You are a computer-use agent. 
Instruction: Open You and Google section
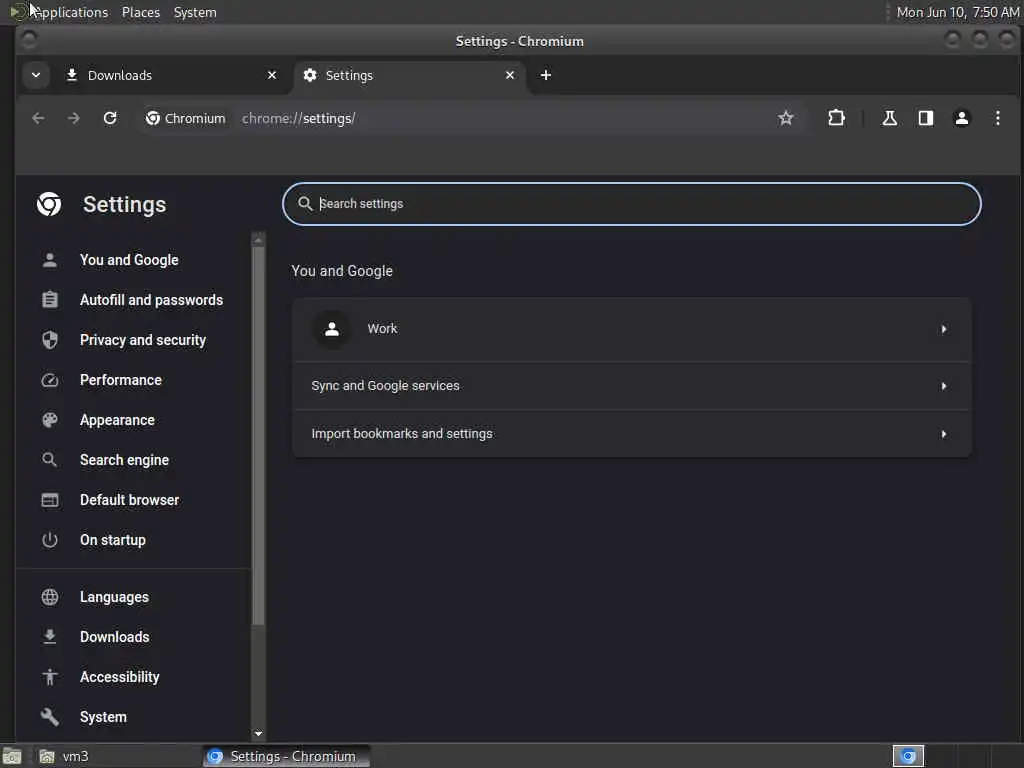[x=129, y=260]
